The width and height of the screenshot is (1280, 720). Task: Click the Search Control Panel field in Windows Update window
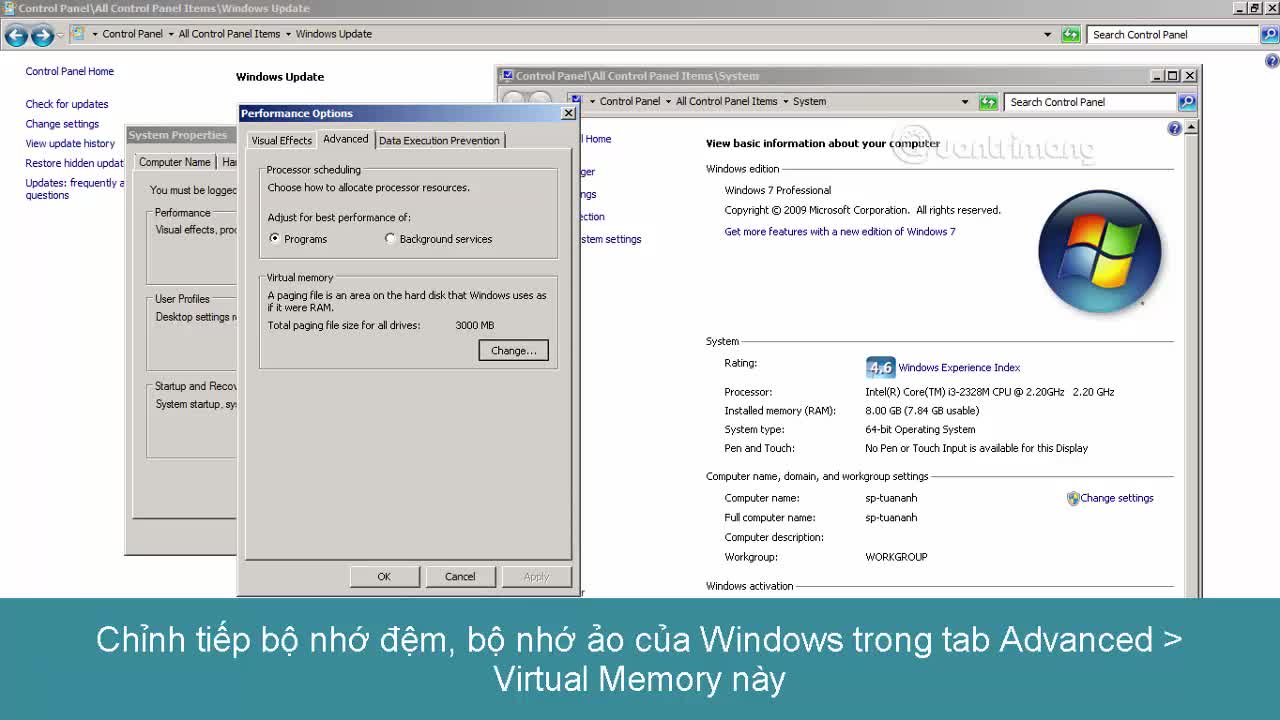tap(1174, 34)
